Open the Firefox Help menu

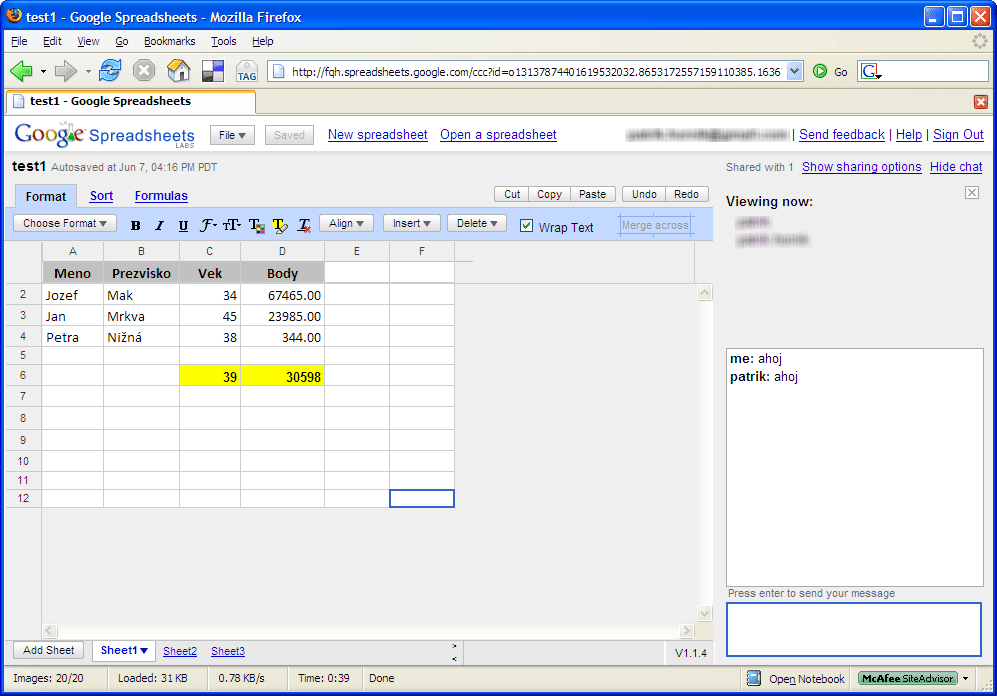coord(263,41)
